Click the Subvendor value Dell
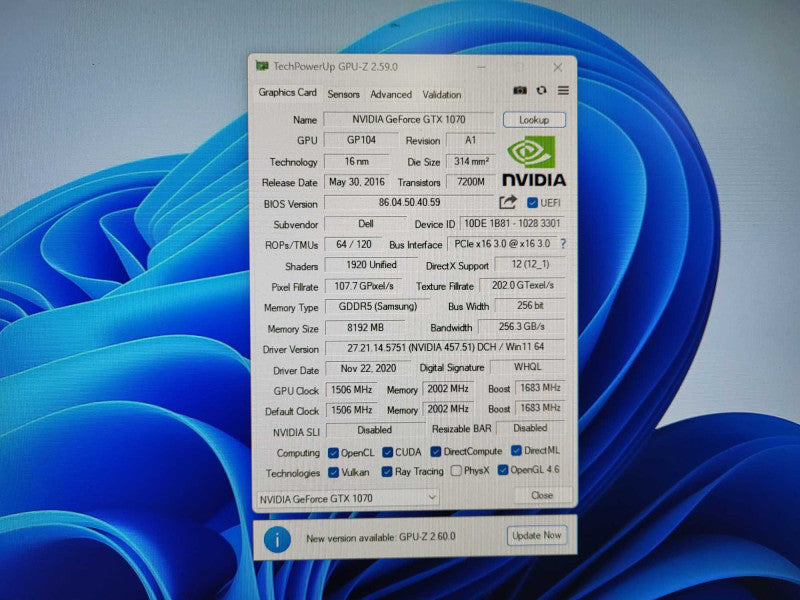 [366, 223]
